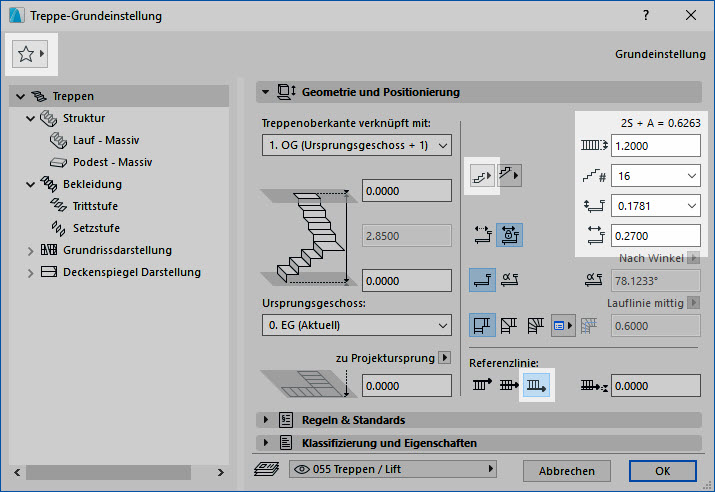Screen dimensions: 715x492
Task: Select Podest - Massiv item
Action: (112, 162)
